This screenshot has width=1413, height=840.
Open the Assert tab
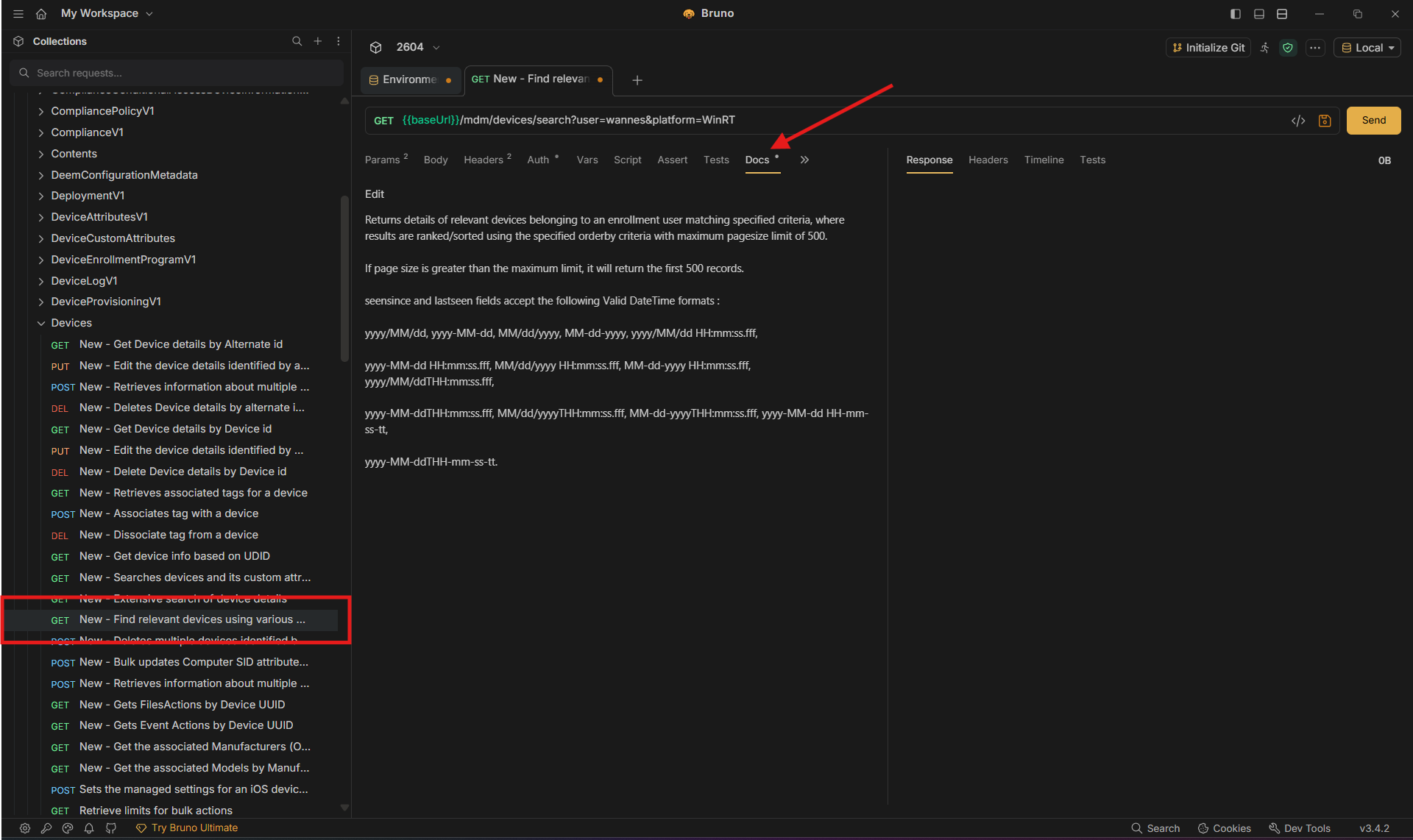point(673,160)
